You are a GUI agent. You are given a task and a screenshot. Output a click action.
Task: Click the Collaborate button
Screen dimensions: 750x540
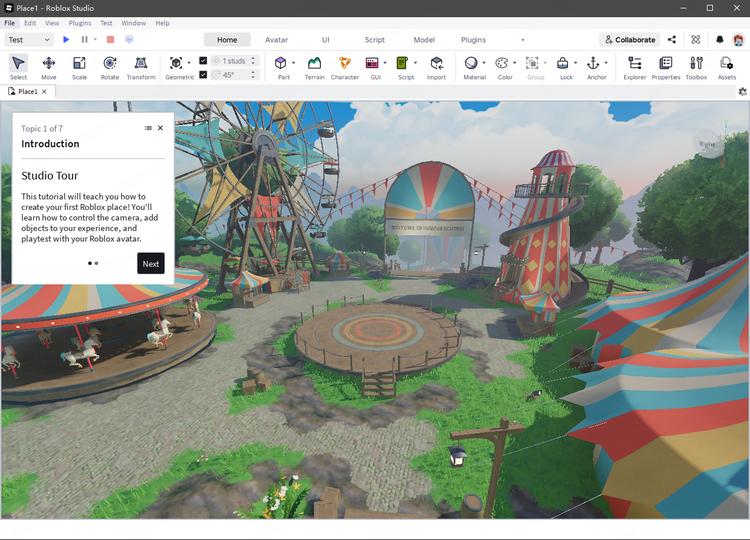(629, 40)
